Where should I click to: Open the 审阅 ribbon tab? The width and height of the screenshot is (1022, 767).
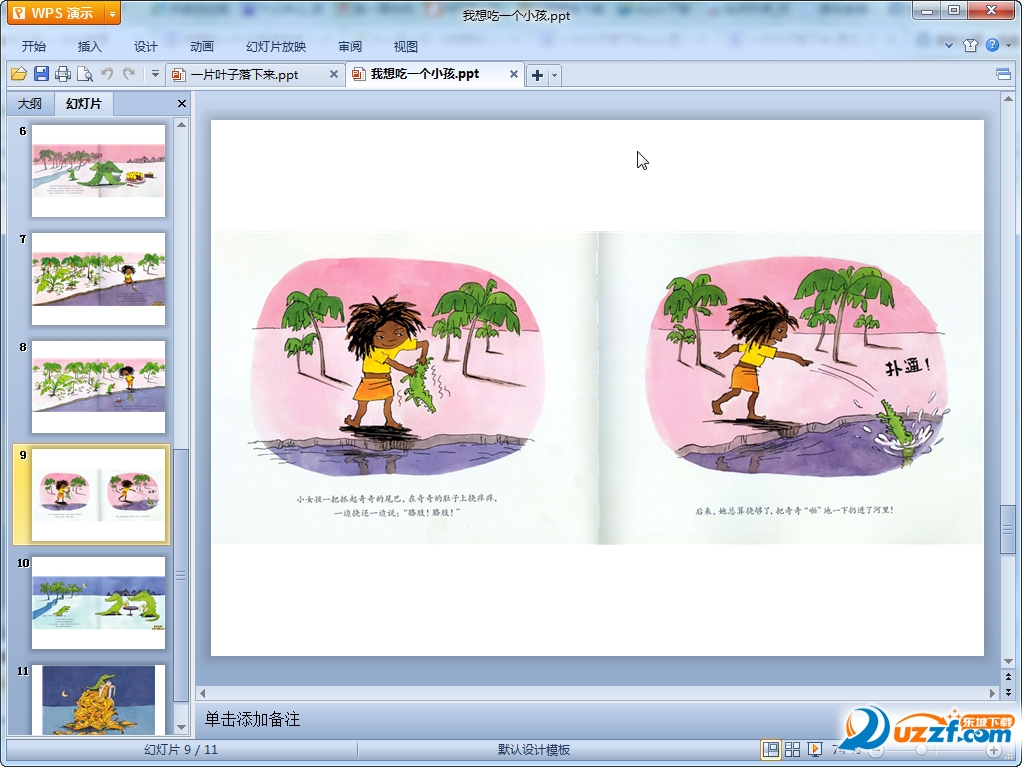[x=350, y=46]
